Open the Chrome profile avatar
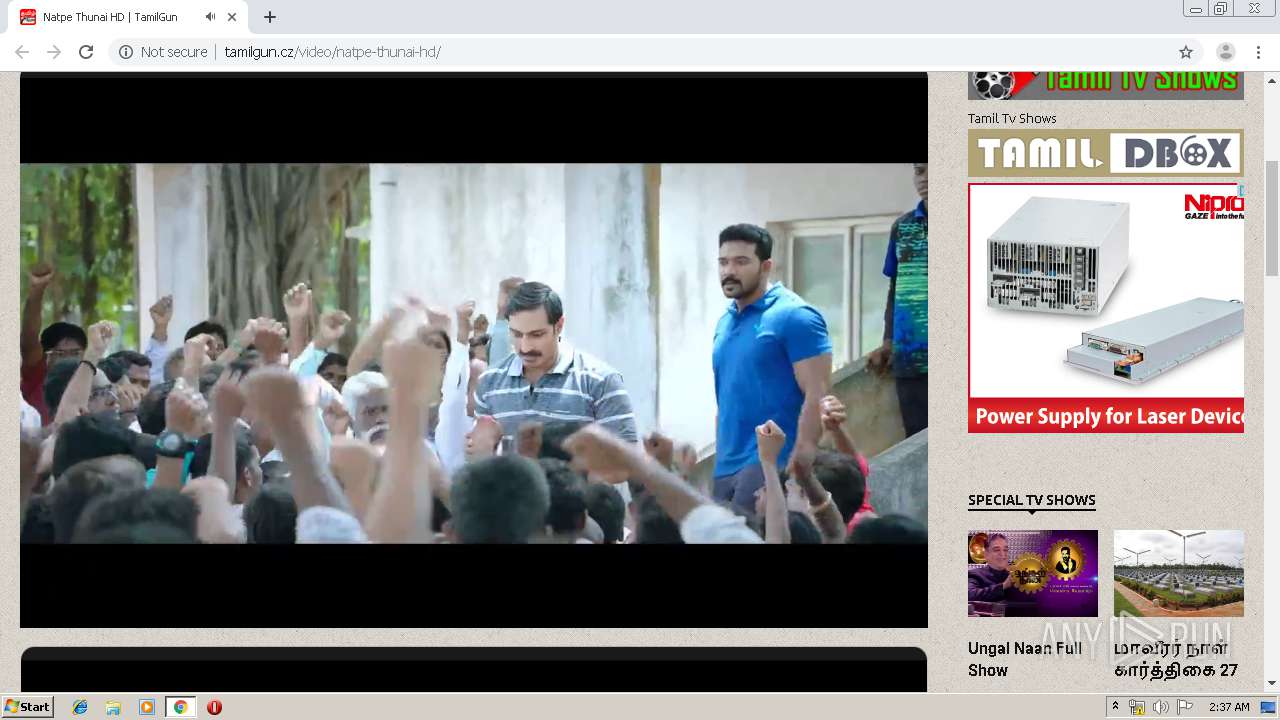 [1225, 52]
